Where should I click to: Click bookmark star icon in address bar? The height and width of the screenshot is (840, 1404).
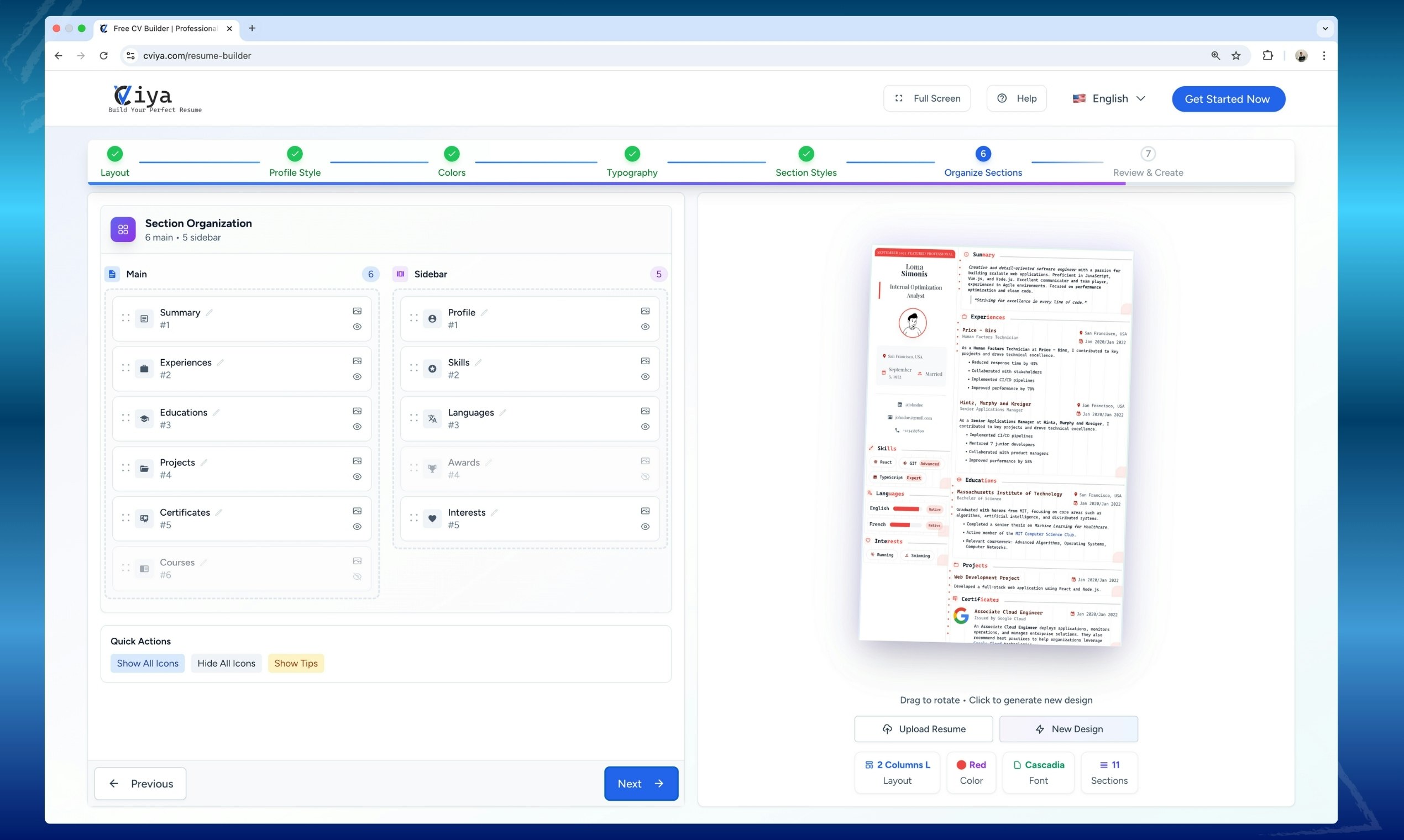(1236, 55)
